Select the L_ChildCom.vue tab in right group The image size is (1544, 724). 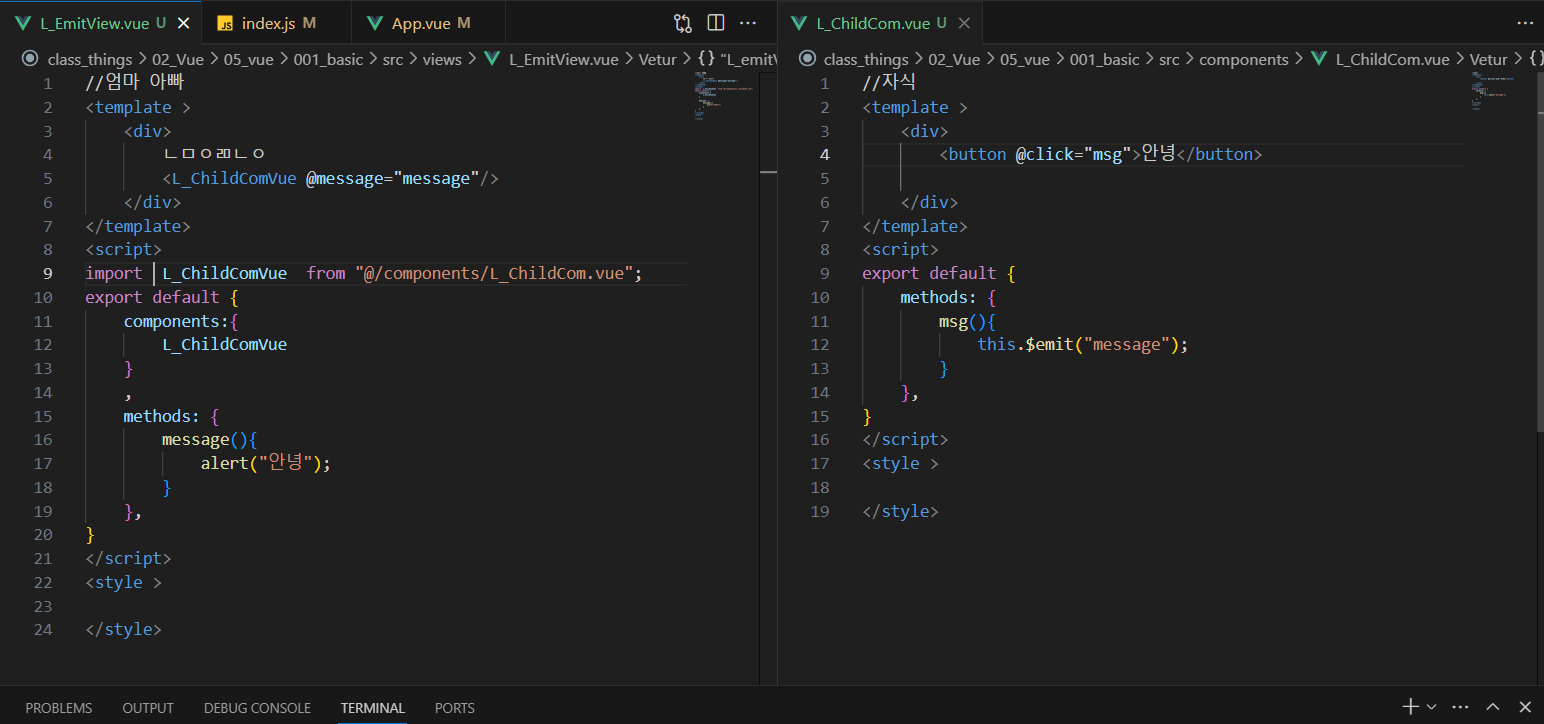pos(880,23)
